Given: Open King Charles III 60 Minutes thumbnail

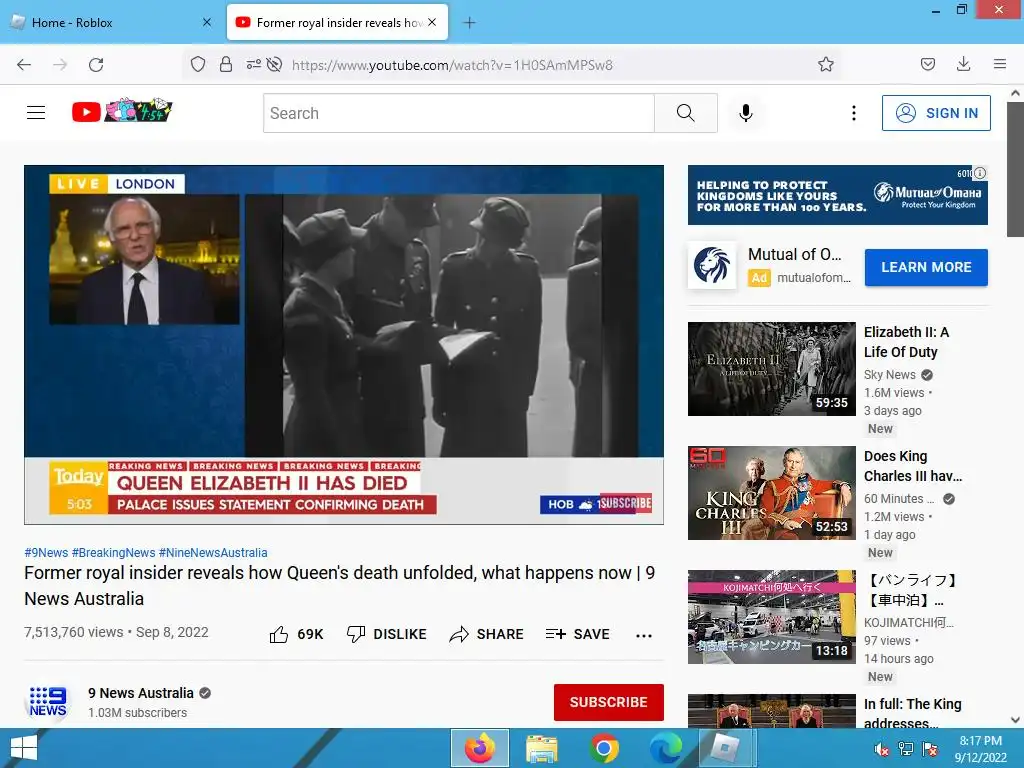Looking at the screenshot, I should click(x=771, y=493).
